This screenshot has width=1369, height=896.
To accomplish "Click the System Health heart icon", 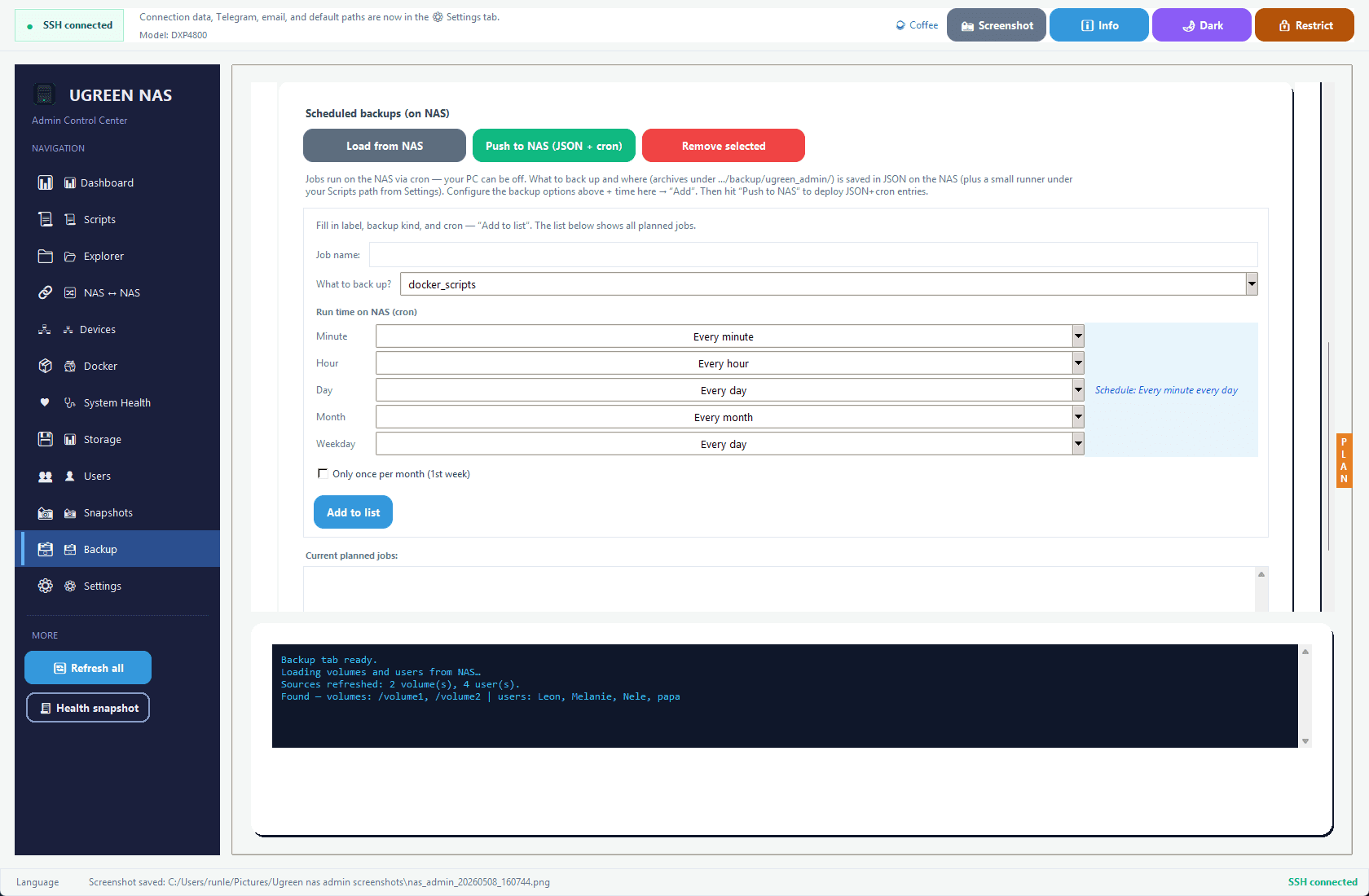I will tap(45, 402).
